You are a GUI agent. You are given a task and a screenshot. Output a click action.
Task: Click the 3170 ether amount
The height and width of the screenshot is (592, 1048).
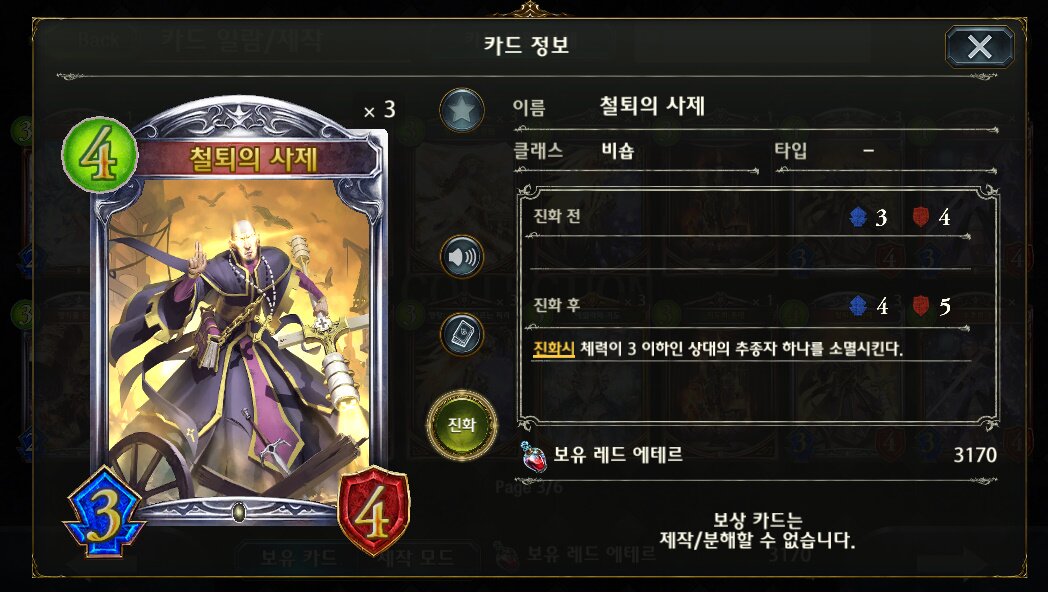974,455
